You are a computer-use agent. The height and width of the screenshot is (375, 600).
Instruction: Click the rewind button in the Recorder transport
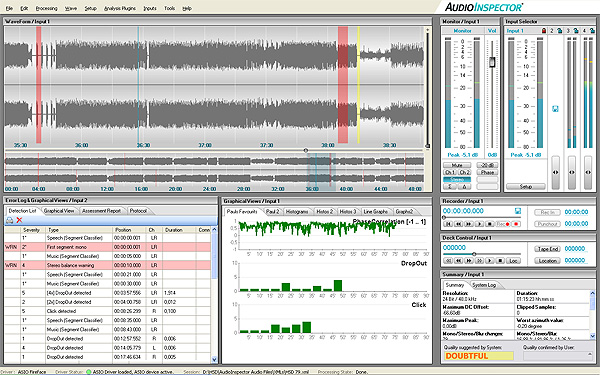pyautogui.click(x=458, y=224)
